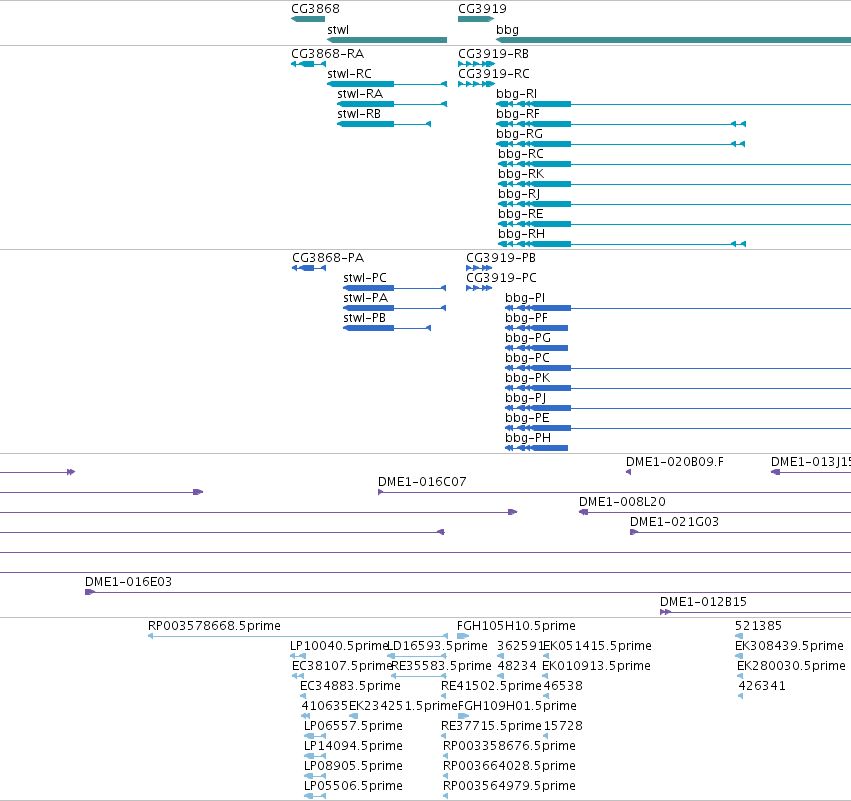Image resolution: width=851 pixels, height=801 pixels.
Task: Select the EC38107.5prime EST
Action: click(298, 676)
